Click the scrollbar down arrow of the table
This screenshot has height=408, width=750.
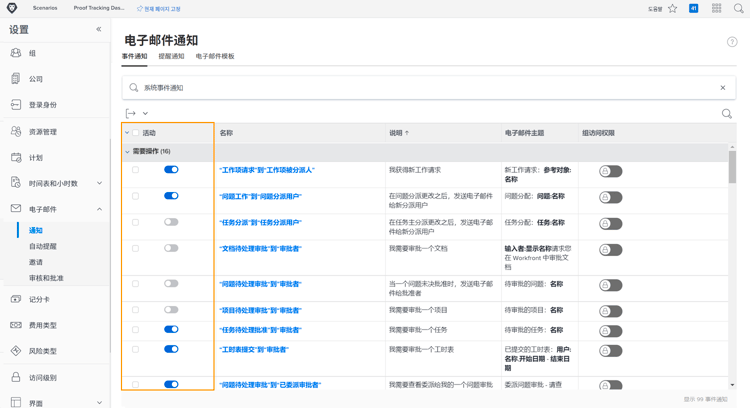(732, 385)
